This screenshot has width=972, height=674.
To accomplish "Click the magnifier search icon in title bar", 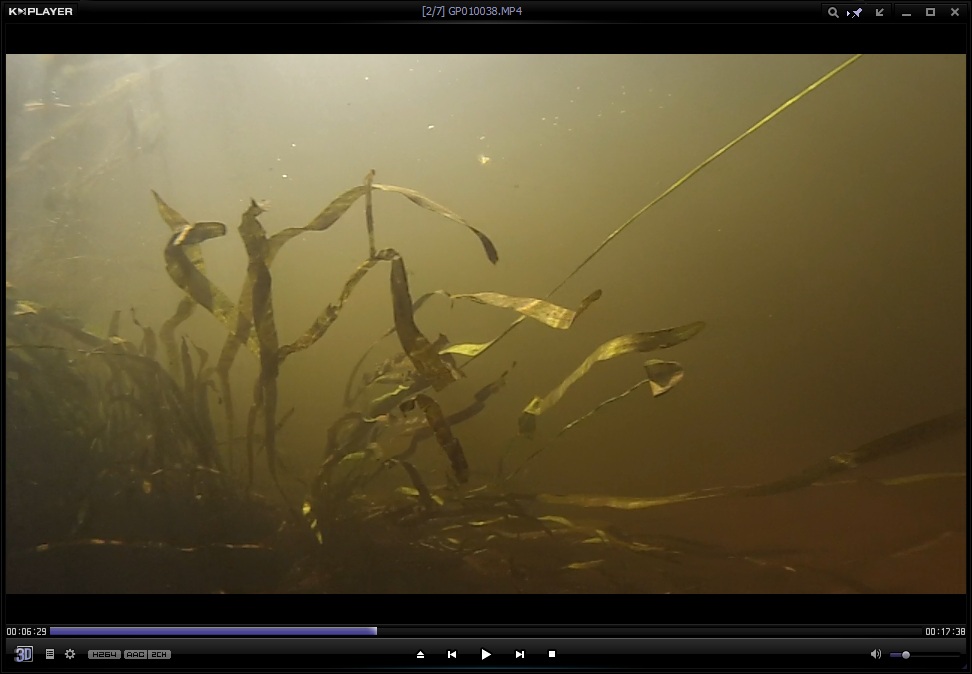I will (832, 12).
